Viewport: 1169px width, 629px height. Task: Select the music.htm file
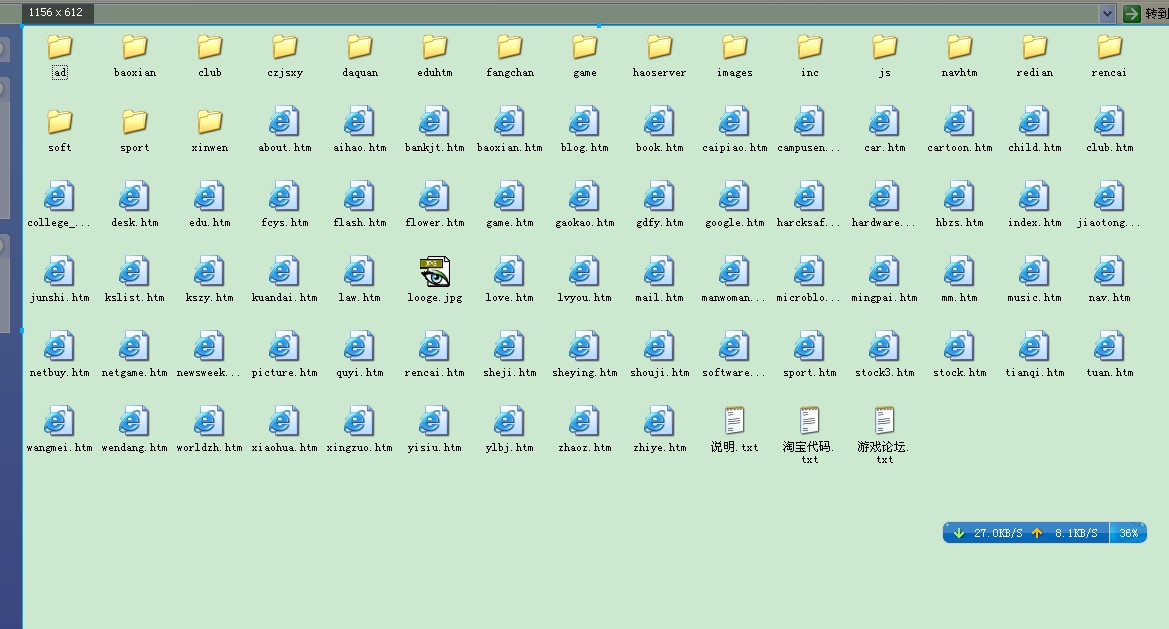1034,272
